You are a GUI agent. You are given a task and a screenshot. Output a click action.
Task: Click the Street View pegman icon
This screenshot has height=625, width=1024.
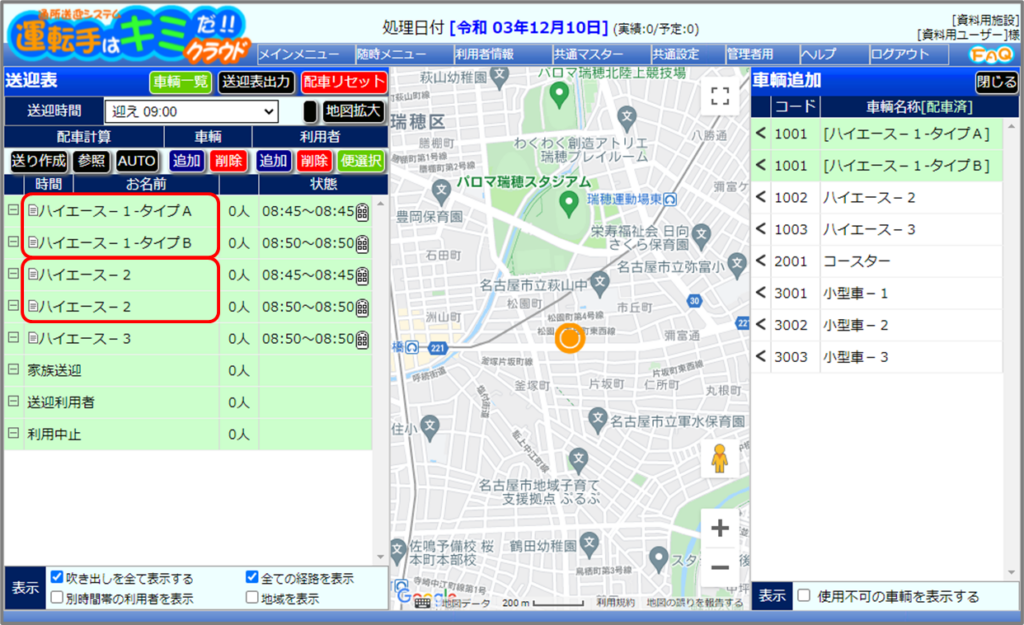point(719,458)
